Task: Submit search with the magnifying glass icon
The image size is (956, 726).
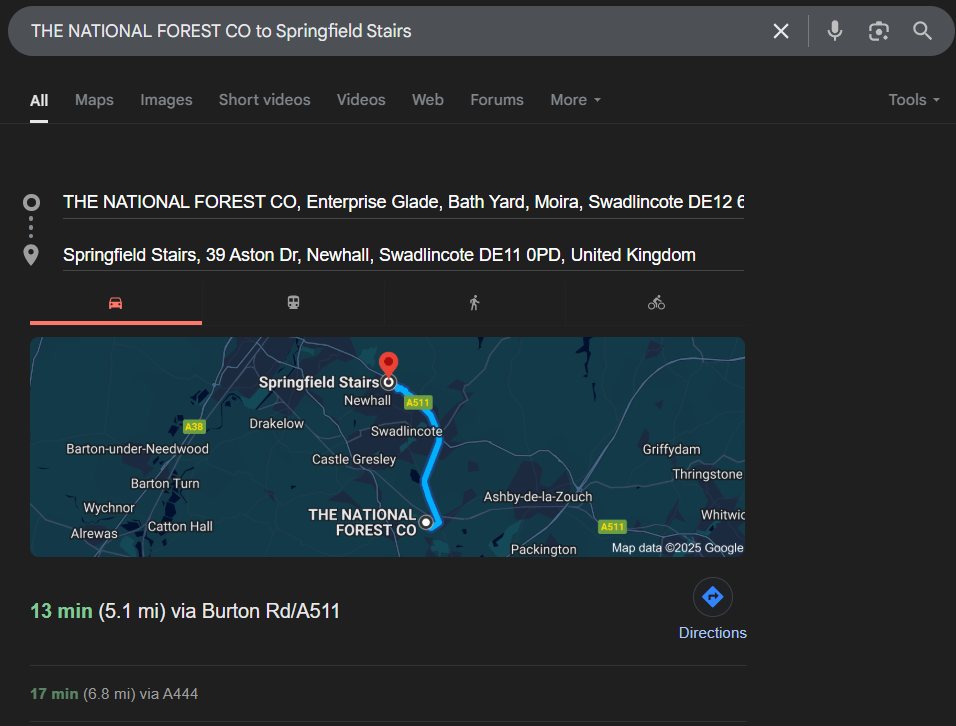Action: tap(922, 30)
